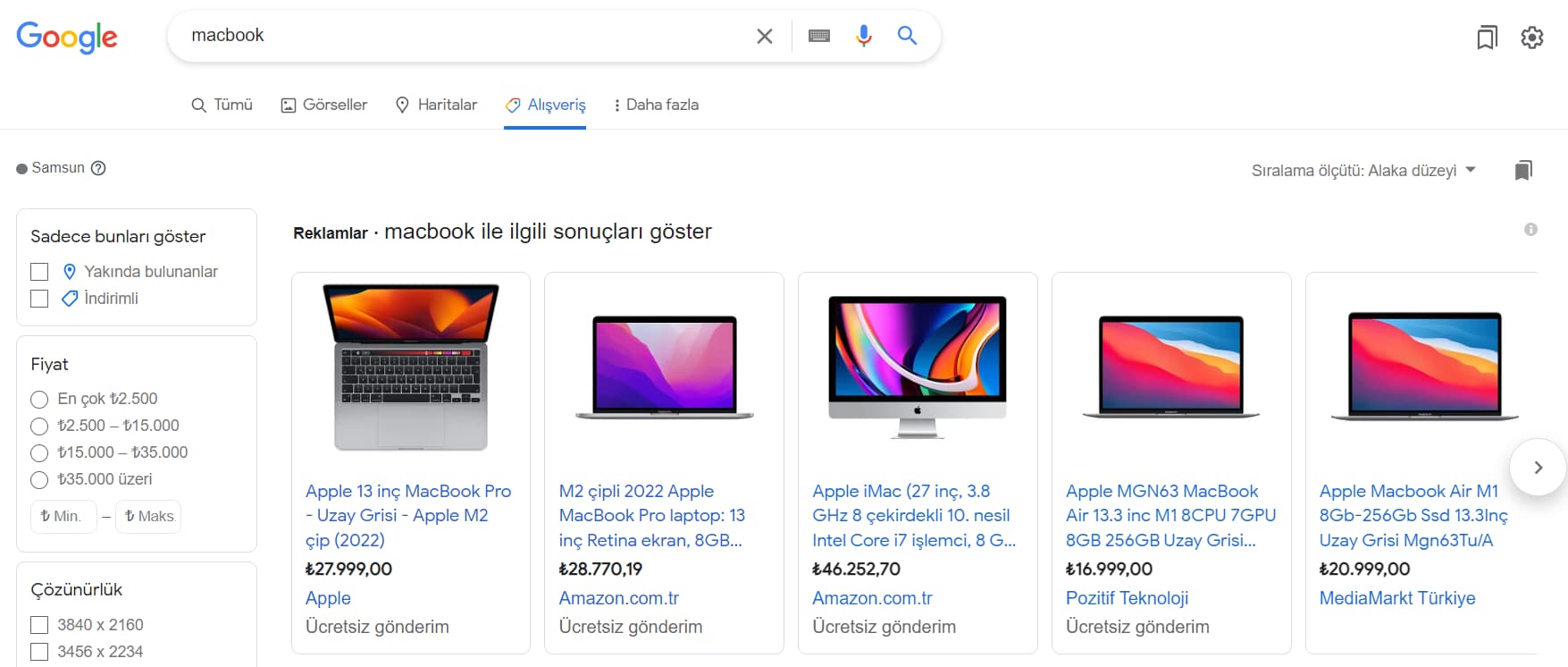
Task: Open Apple Macbook Air M1 8Gb-256Gb link
Action: coord(1413,516)
